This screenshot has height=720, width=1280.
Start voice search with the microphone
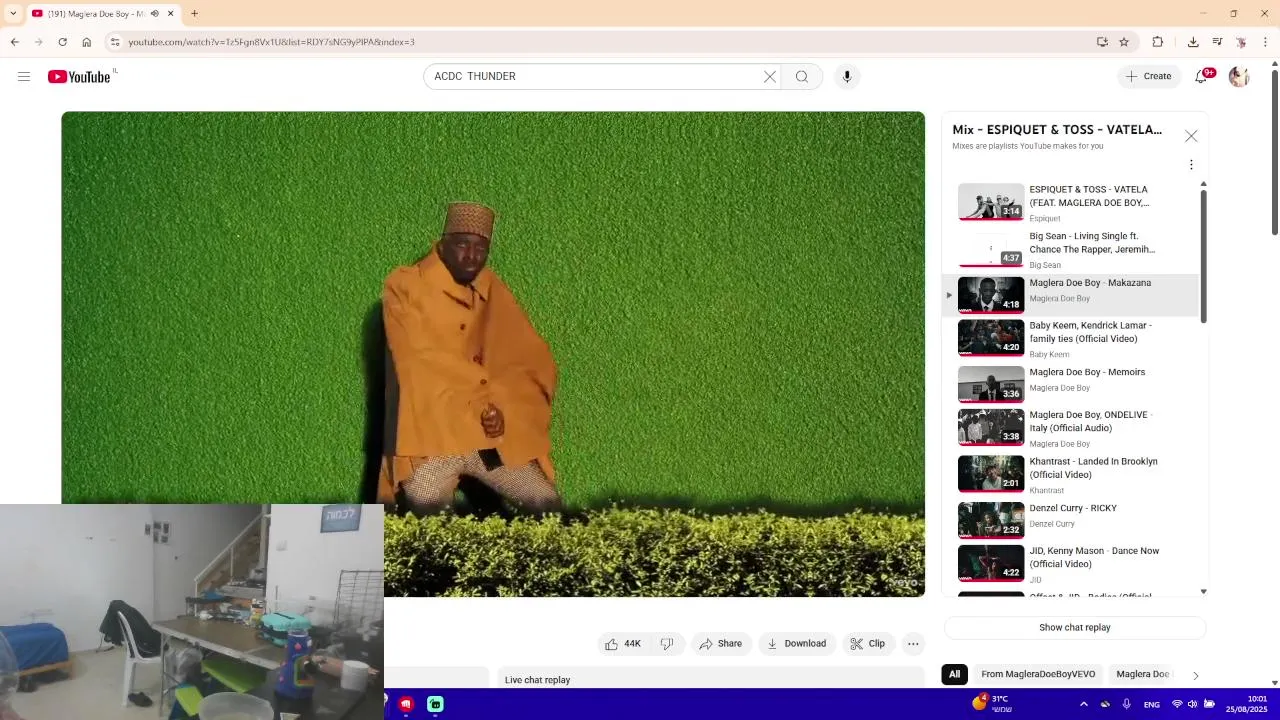click(x=847, y=76)
